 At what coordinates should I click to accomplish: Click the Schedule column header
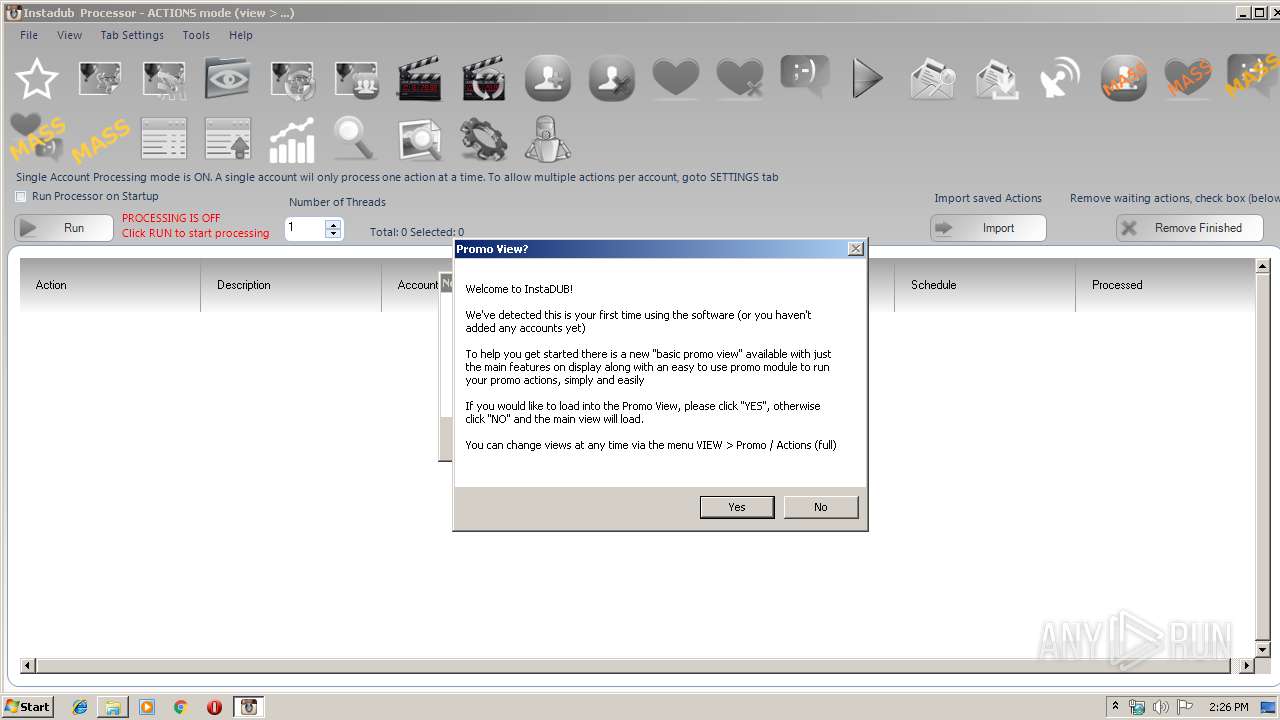tap(985, 285)
